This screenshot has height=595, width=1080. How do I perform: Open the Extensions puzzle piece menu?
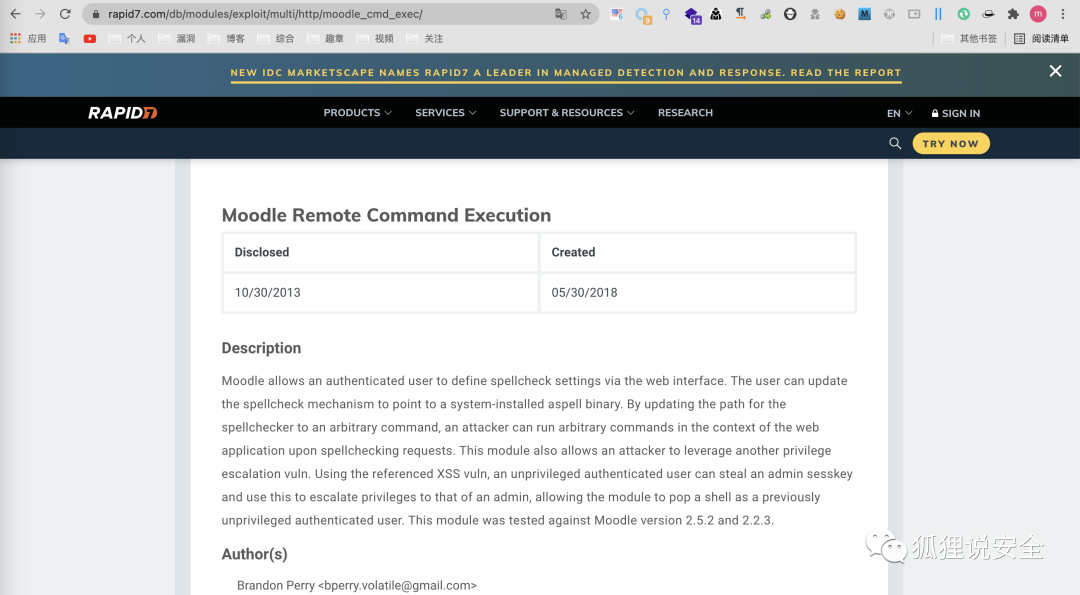coord(1013,14)
